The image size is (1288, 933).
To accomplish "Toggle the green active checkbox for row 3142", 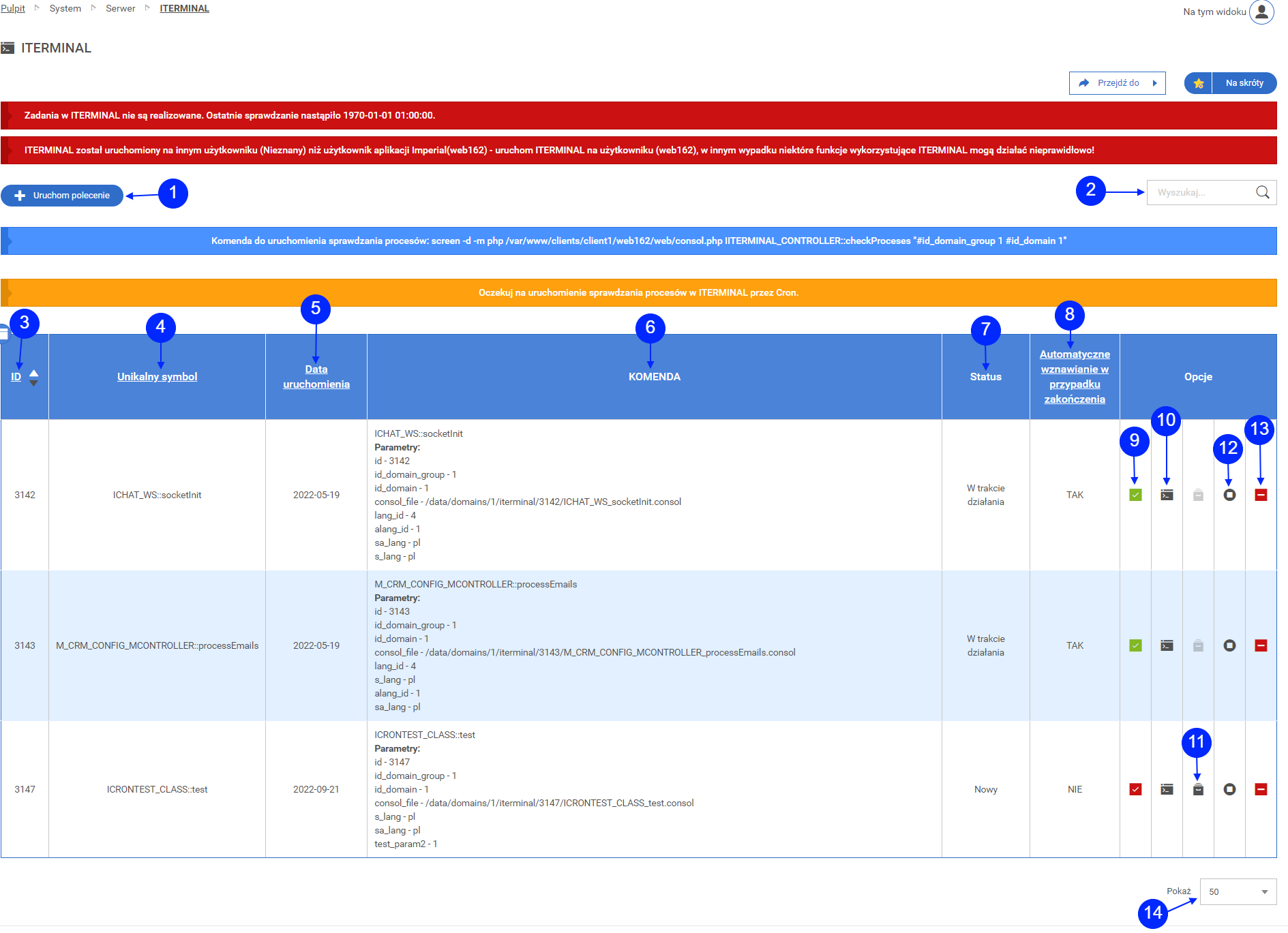I will 1135,495.
